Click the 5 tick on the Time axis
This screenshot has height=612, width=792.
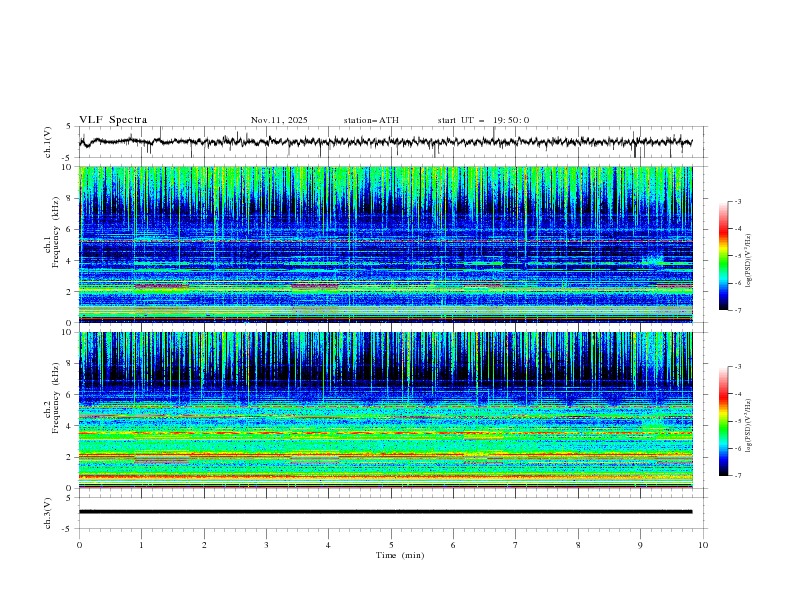(391, 544)
